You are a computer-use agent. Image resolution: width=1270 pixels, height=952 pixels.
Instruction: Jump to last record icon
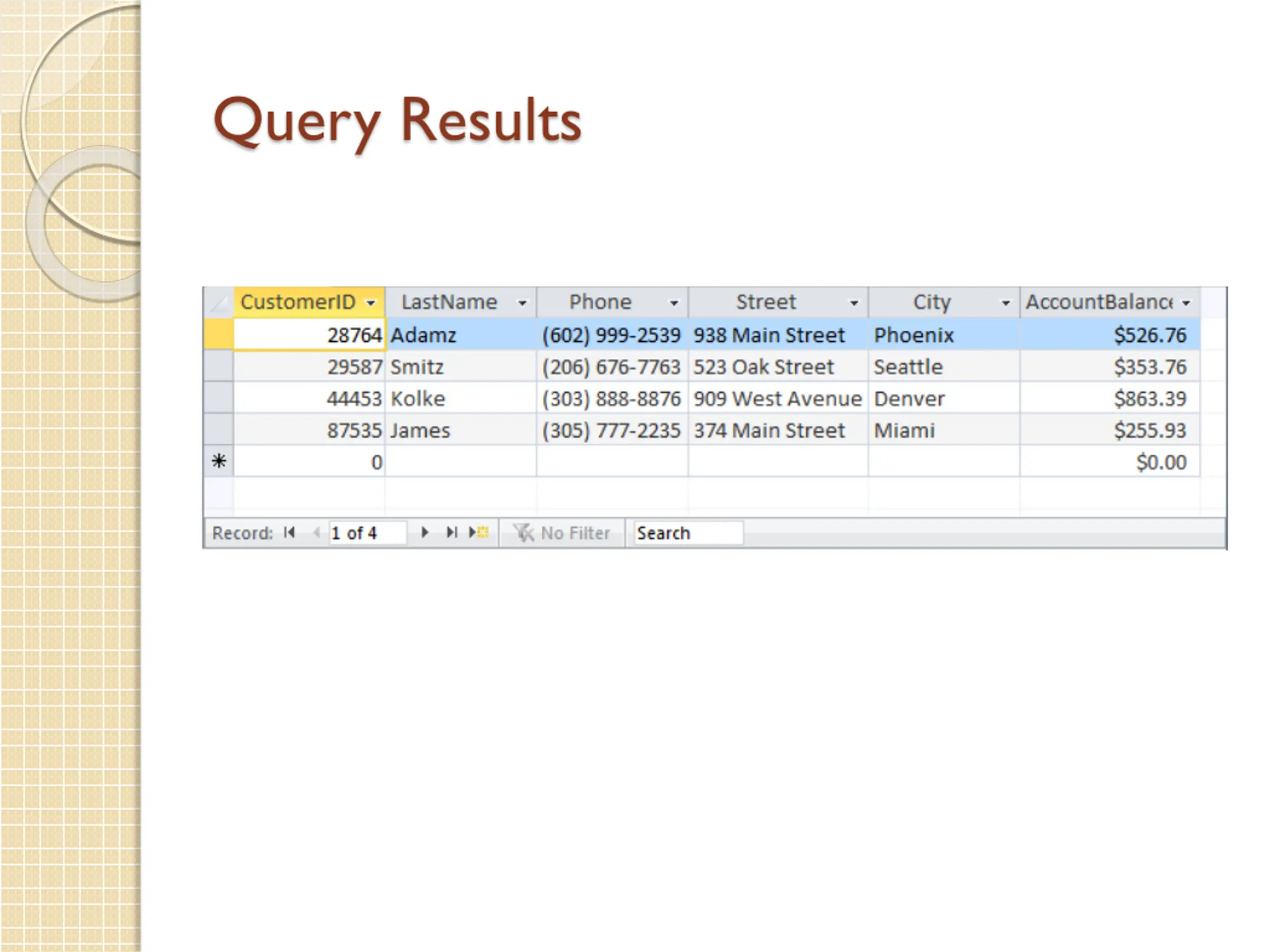click(x=452, y=533)
